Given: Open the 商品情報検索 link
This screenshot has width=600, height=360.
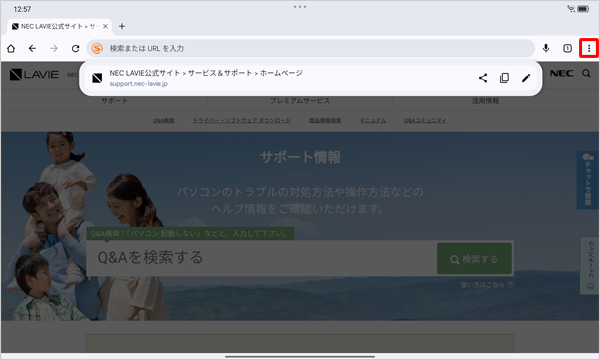Looking at the screenshot, I should point(325,121).
